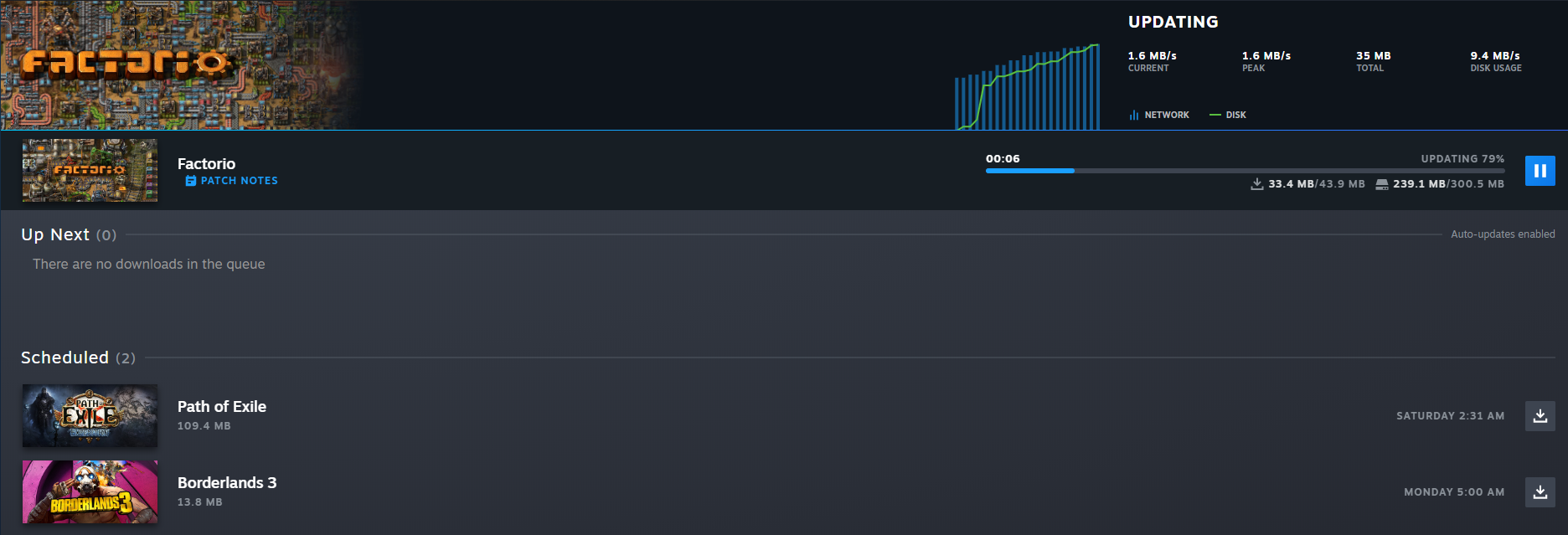Viewport: 1568px width, 535px height.
Task: Click the 109.4 MB size label
Action: pyautogui.click(x=204, y=426)
